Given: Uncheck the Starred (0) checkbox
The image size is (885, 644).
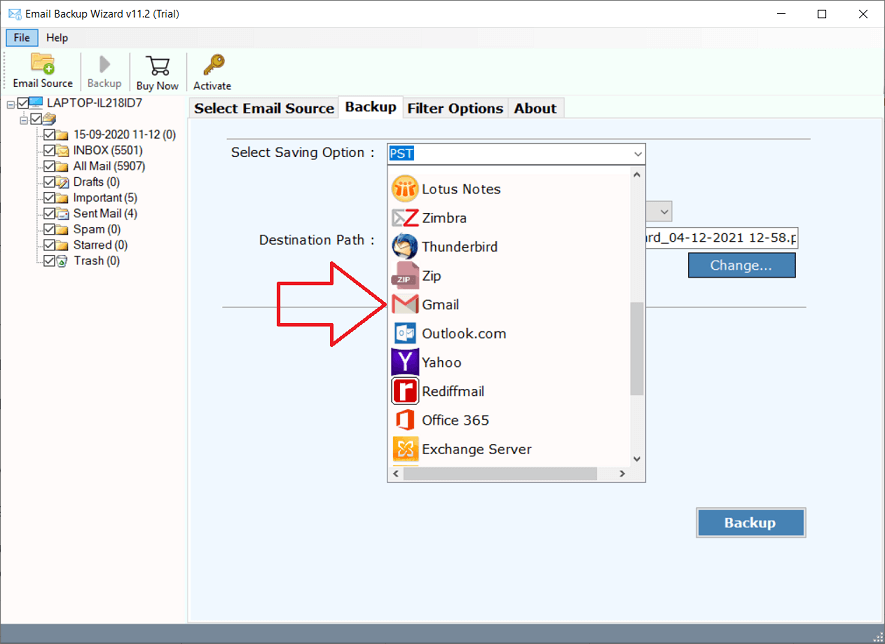Looking at the screenshot, I should [x=49, y=246].
